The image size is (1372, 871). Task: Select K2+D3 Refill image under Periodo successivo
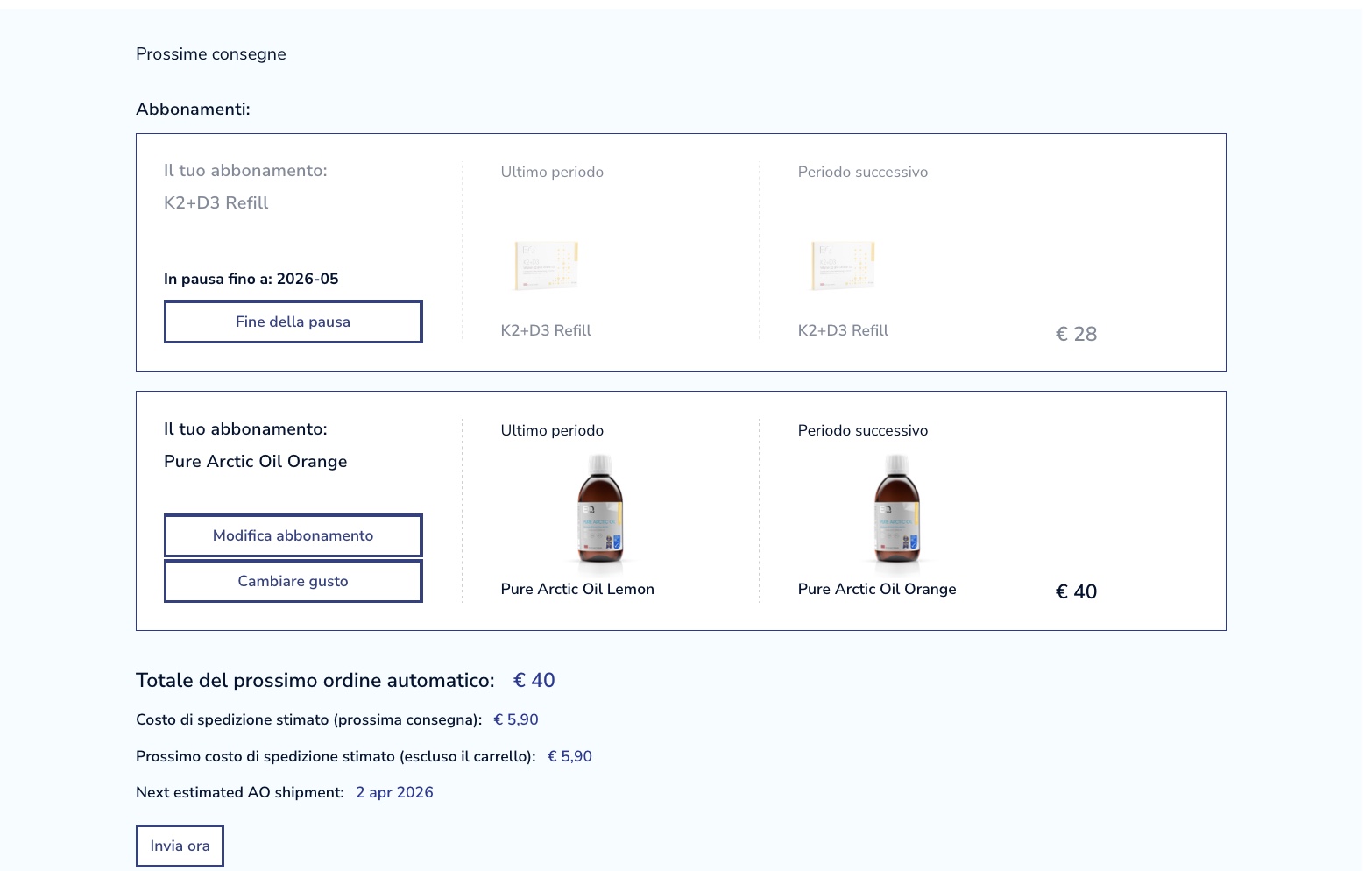pyautogui.click(x=843, y=266)
